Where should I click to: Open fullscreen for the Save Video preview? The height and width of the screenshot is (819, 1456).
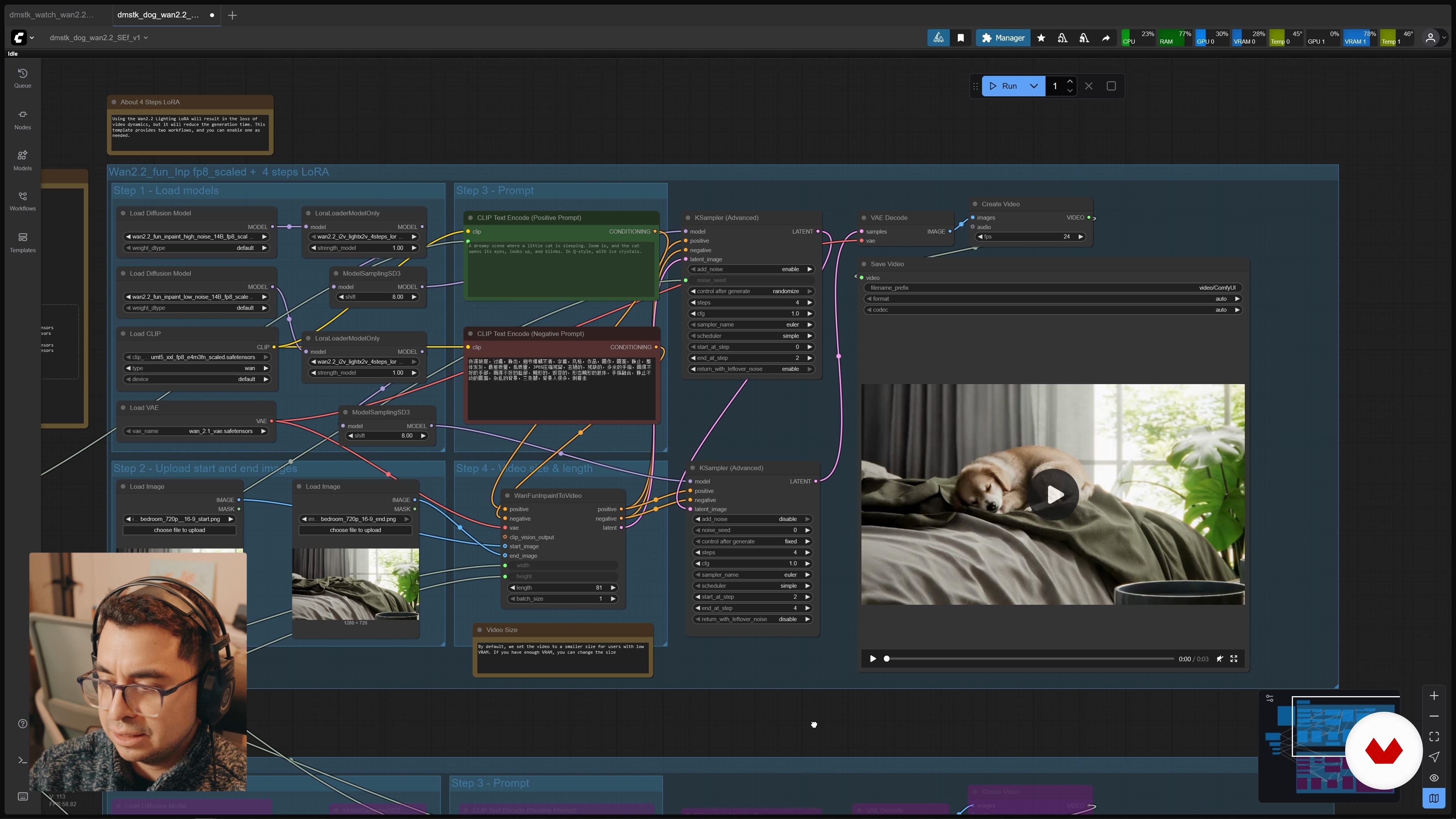(x=1234, y=659)
